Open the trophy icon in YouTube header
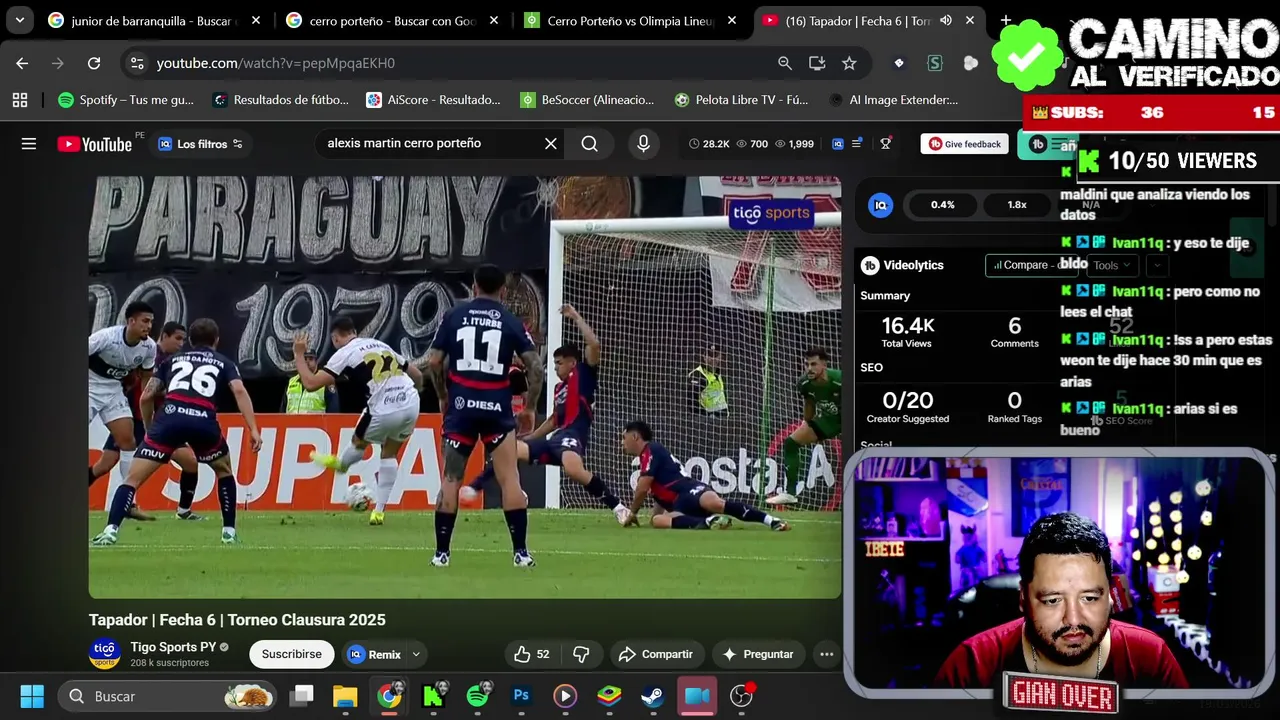The image size is (1280, 720). 885,144
